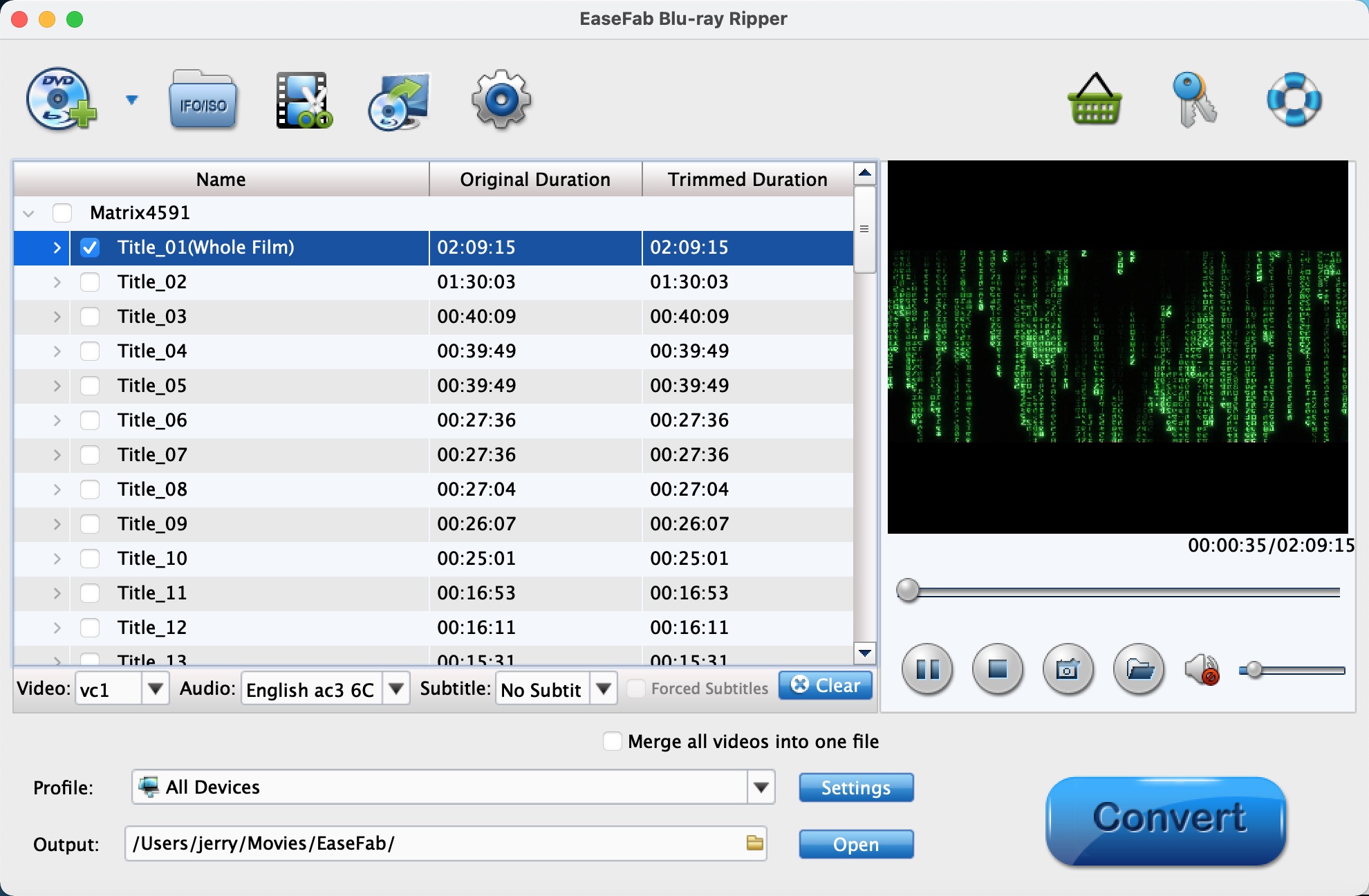The image size is (1369, 896).
Task: Click the Output path field
Action: (x=446, y=843)
